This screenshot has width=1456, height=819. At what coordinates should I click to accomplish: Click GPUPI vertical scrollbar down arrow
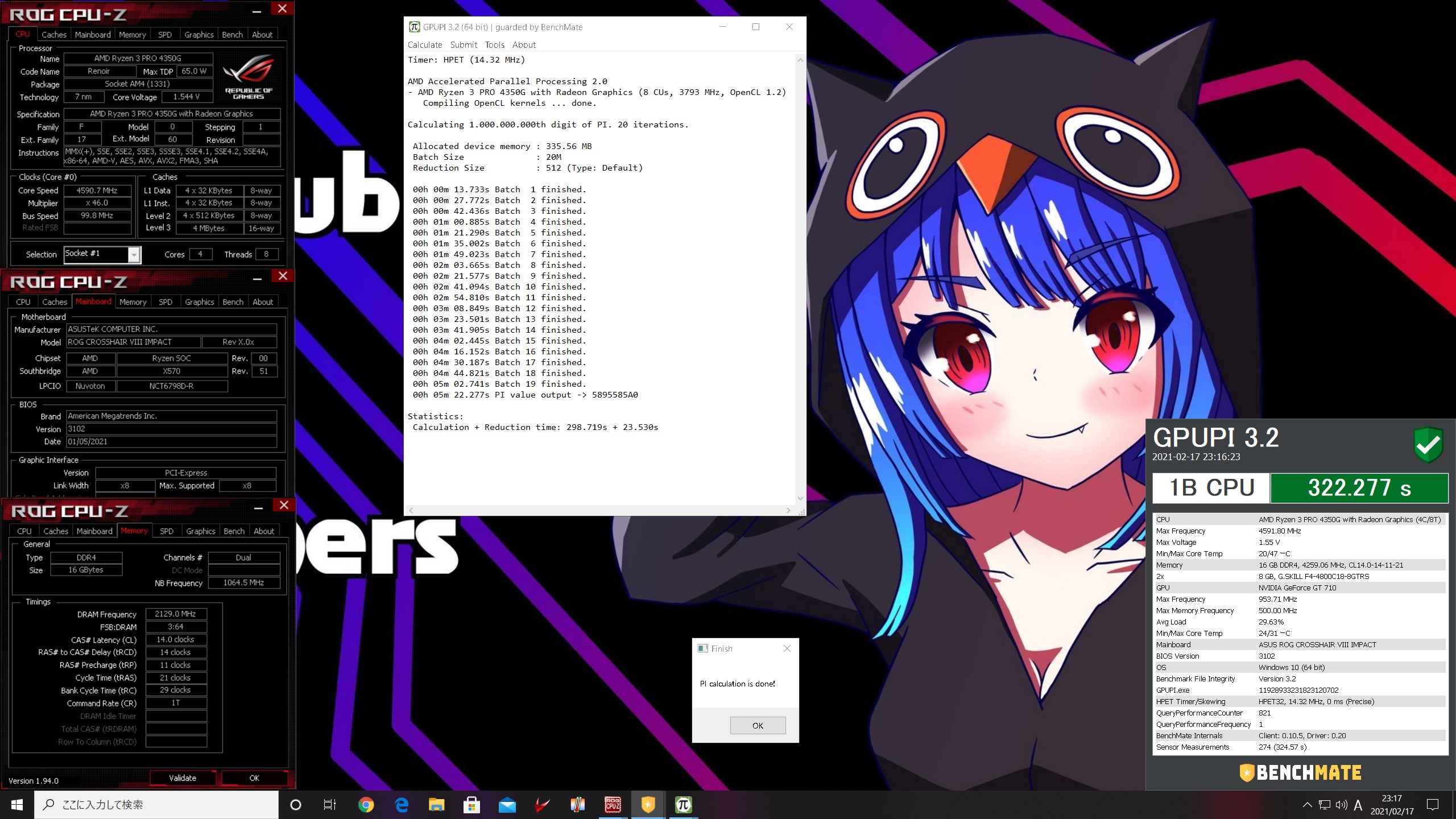tap(800, 498)
